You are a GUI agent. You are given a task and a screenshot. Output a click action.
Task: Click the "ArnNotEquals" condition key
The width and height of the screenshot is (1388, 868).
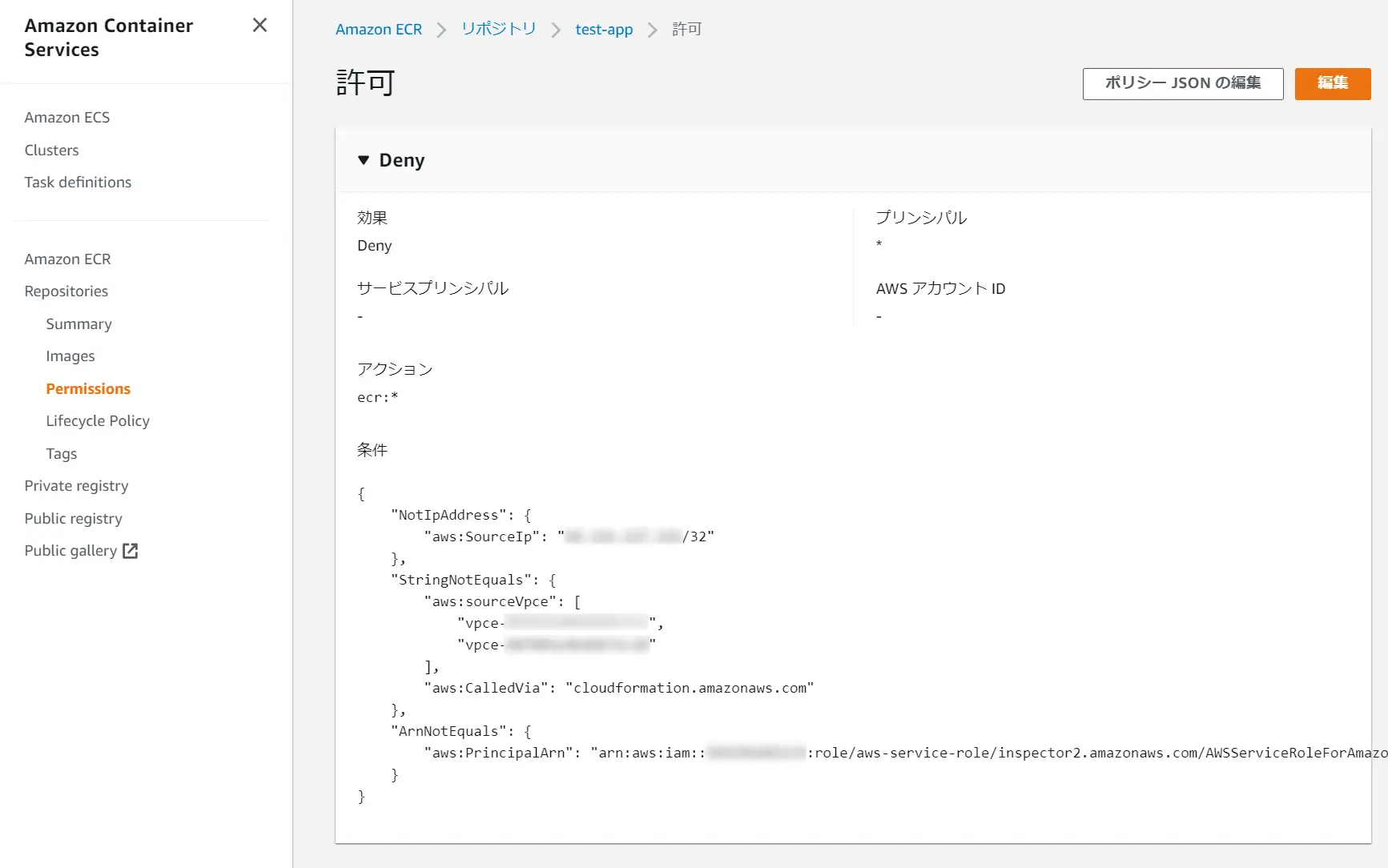point(449,731)
